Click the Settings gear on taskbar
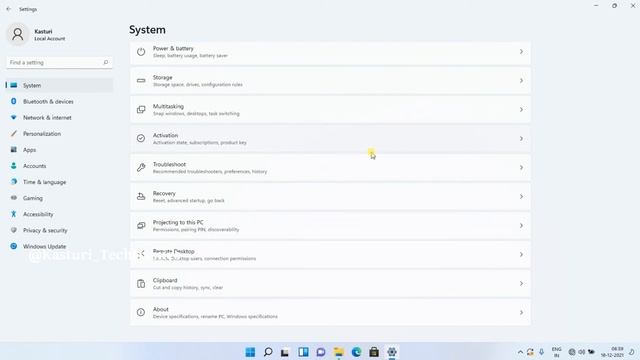Screen dimensions: 640x360 (392, 352)
